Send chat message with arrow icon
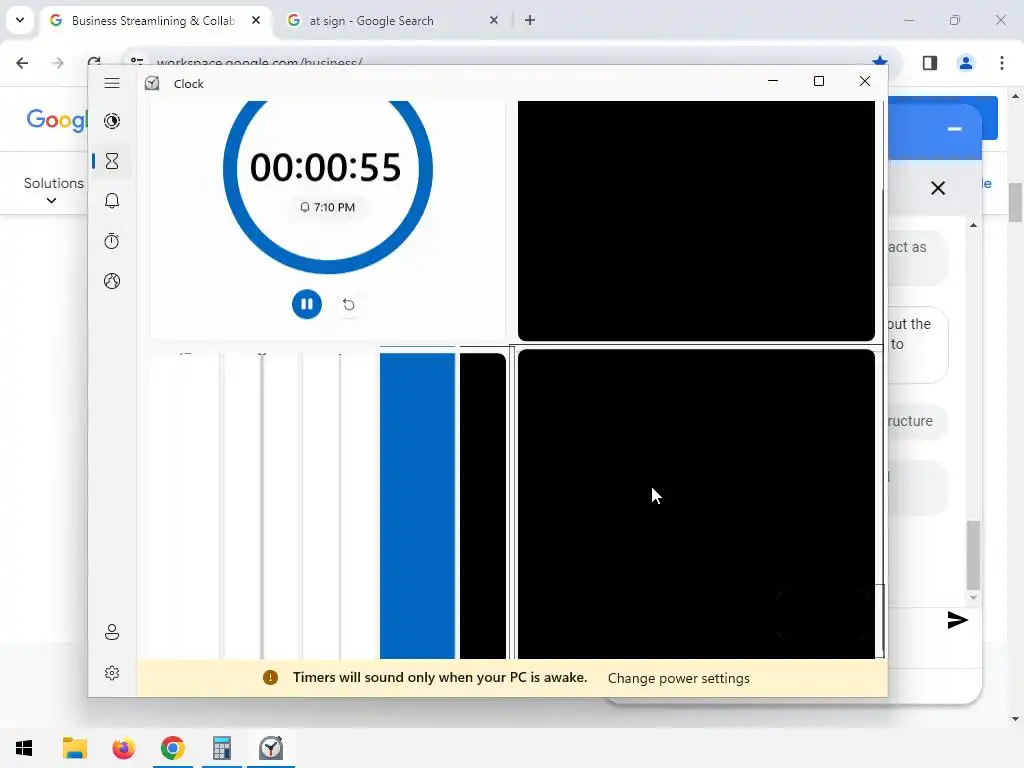 (x=957, y=620)
